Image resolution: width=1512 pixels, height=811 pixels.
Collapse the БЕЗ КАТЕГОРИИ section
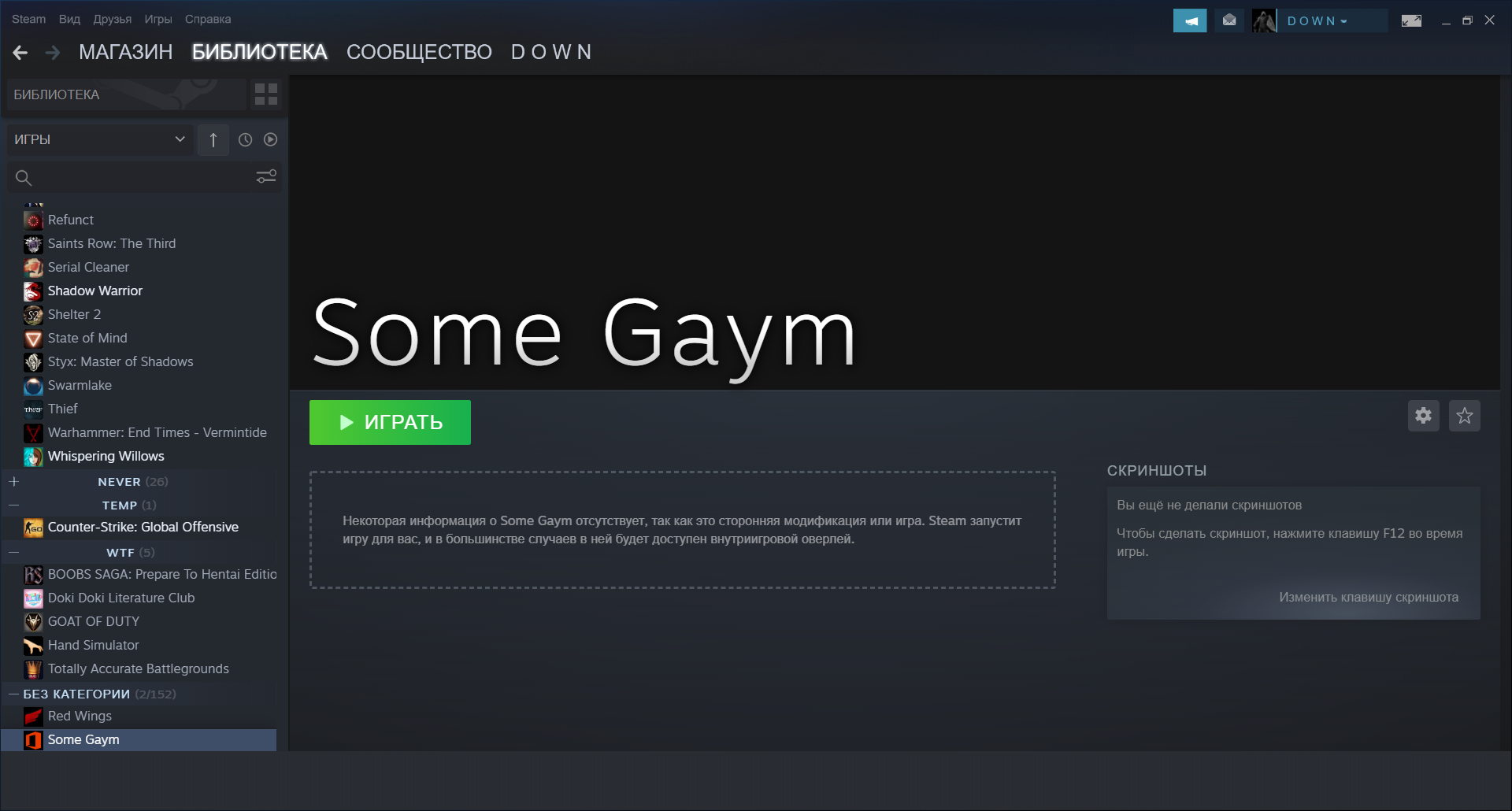pyautogui.click(x=13, y=694)
